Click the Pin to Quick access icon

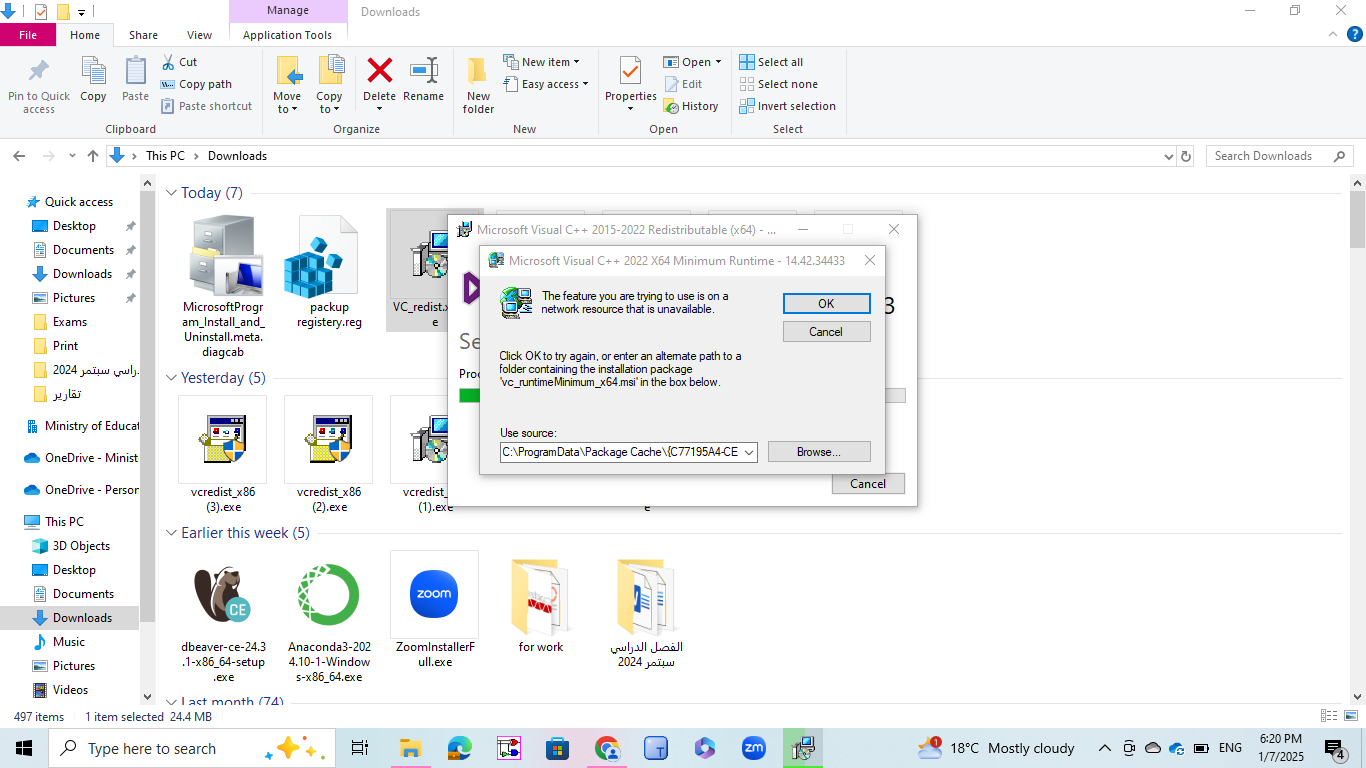coord(39,72)
